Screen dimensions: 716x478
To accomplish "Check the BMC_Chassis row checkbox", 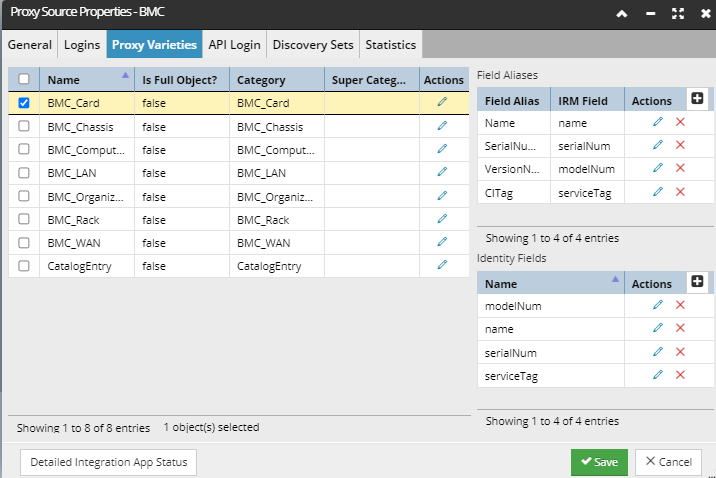I will pyautogui.click(x=24, y=126).
